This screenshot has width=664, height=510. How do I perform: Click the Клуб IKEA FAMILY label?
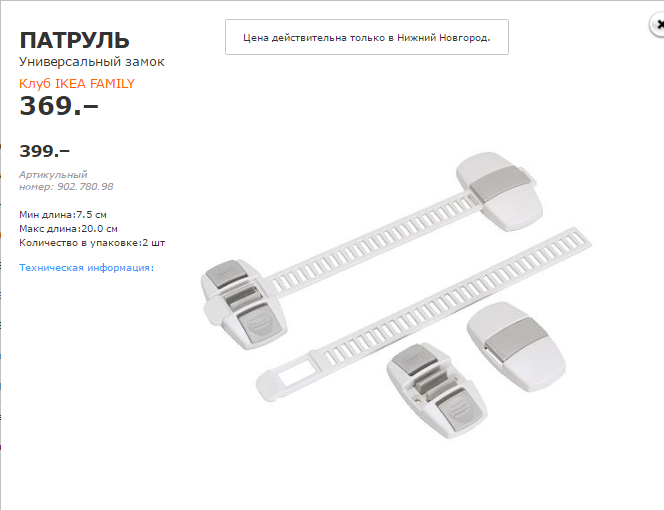(77, 83)
